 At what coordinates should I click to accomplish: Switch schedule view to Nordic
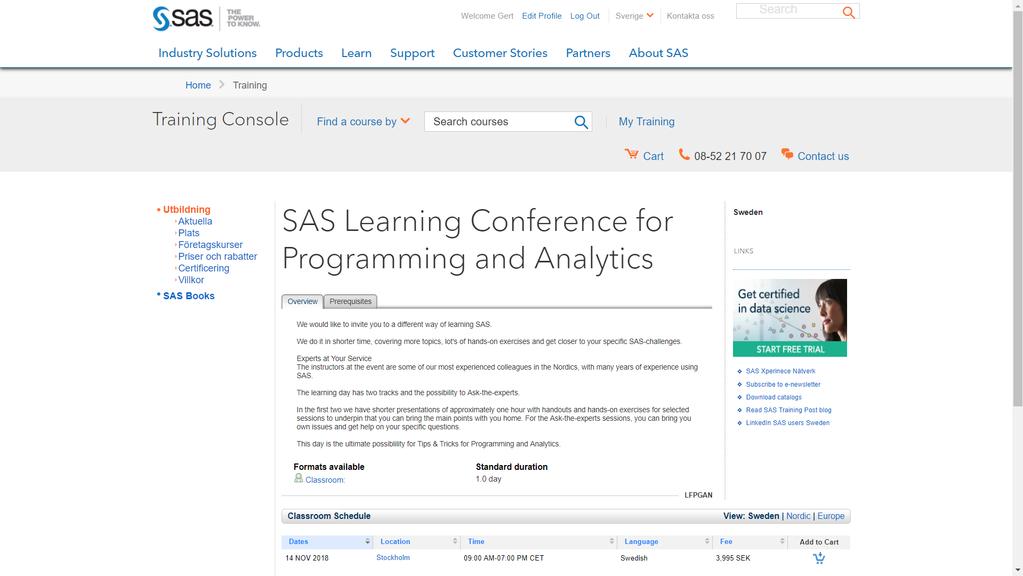point(798,516)
